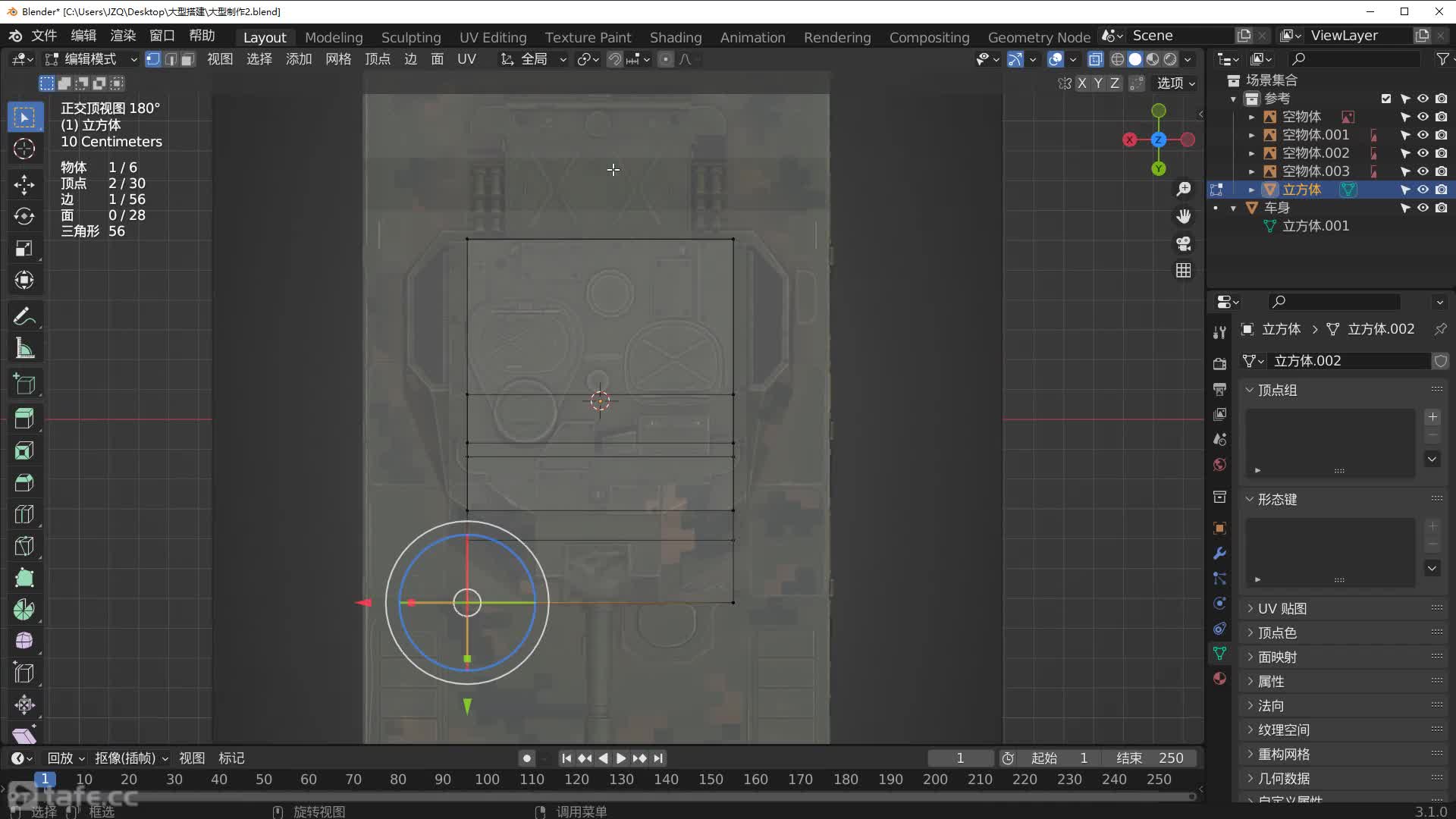Open the 编辑模式 mode dropdown
Screen dimensions: 1456x819
[91, 59]
